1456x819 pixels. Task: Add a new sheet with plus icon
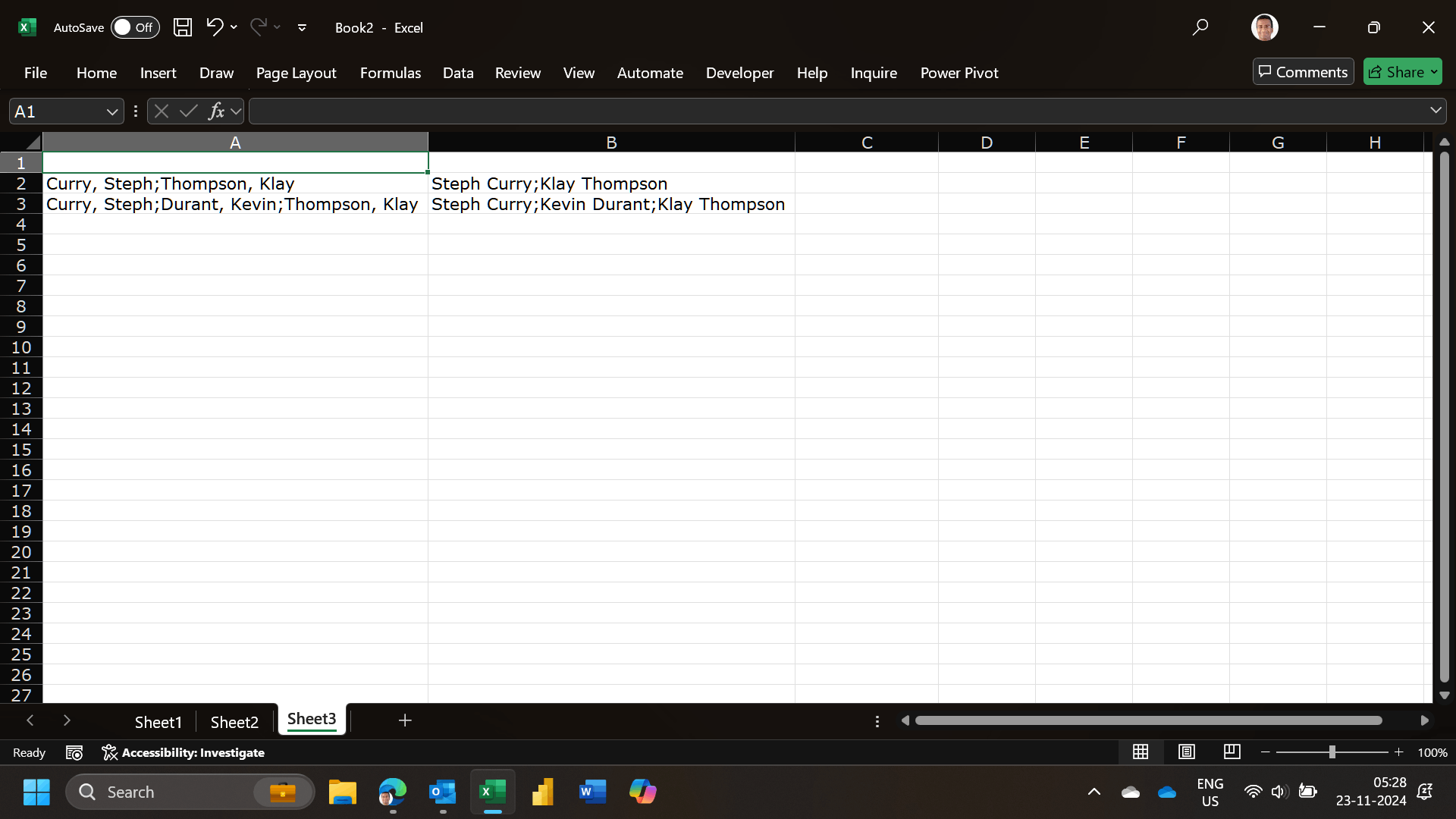[x=405, y=720]
